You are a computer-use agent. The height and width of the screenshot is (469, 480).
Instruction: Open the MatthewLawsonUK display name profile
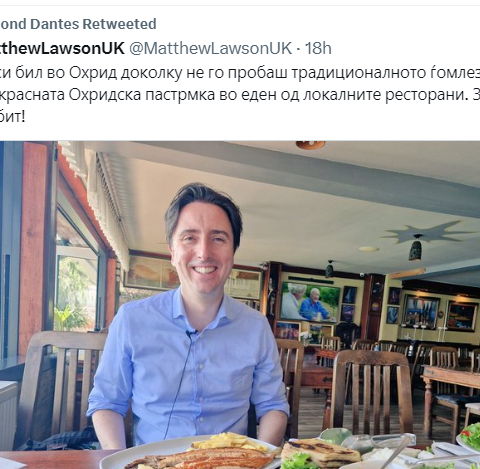pos(62,48)
